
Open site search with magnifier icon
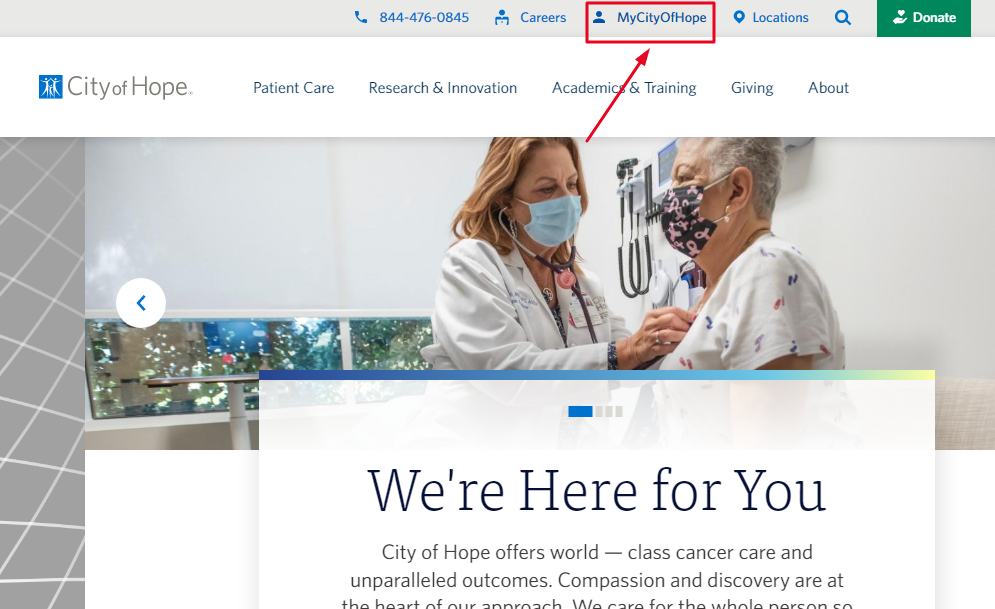843,18
